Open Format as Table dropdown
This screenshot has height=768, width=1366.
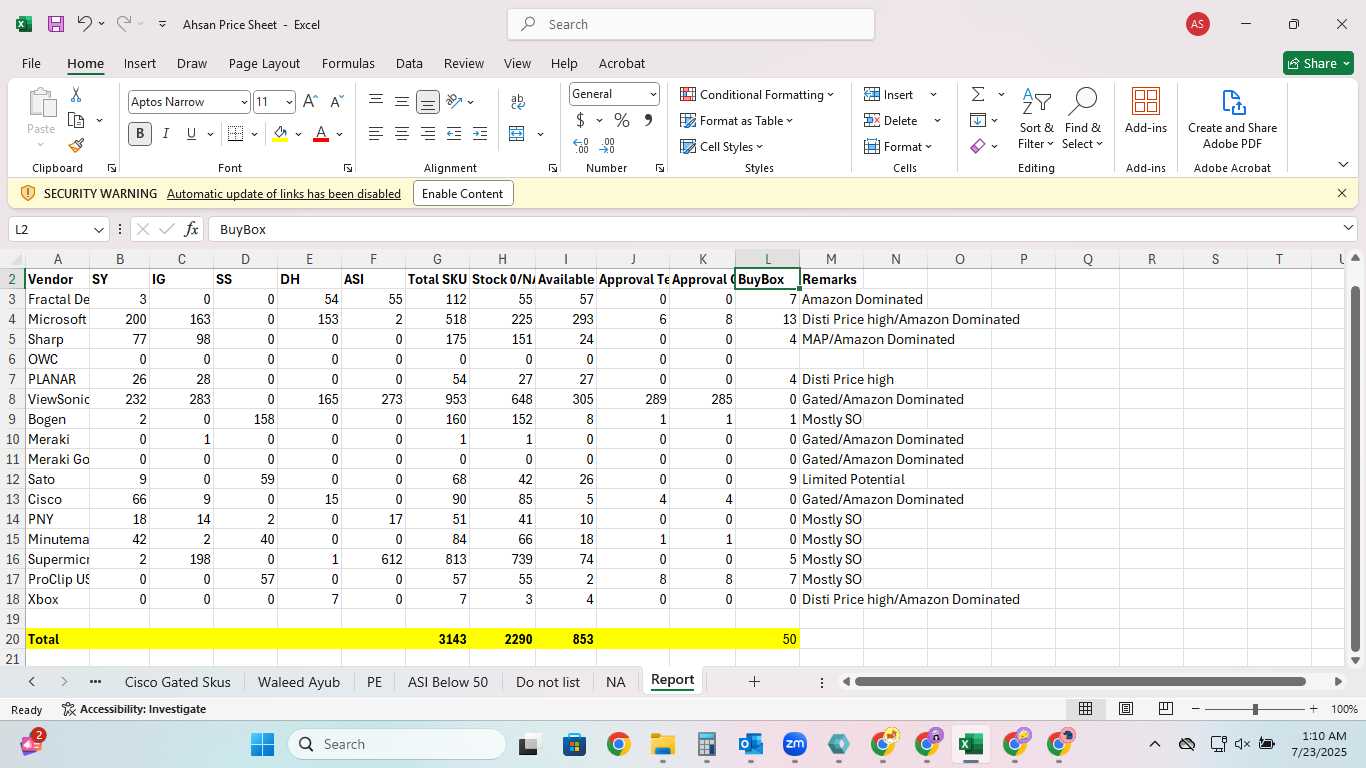coord(737,120)
